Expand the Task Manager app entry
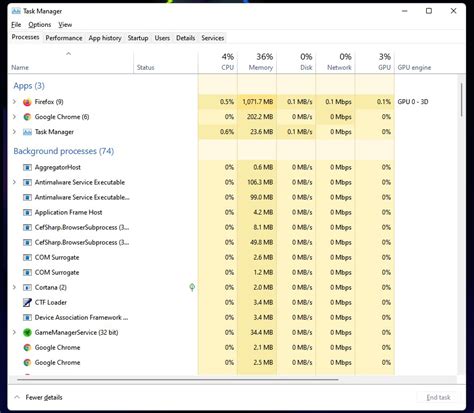This screenshot has width=474, height=413. (14, 132)
